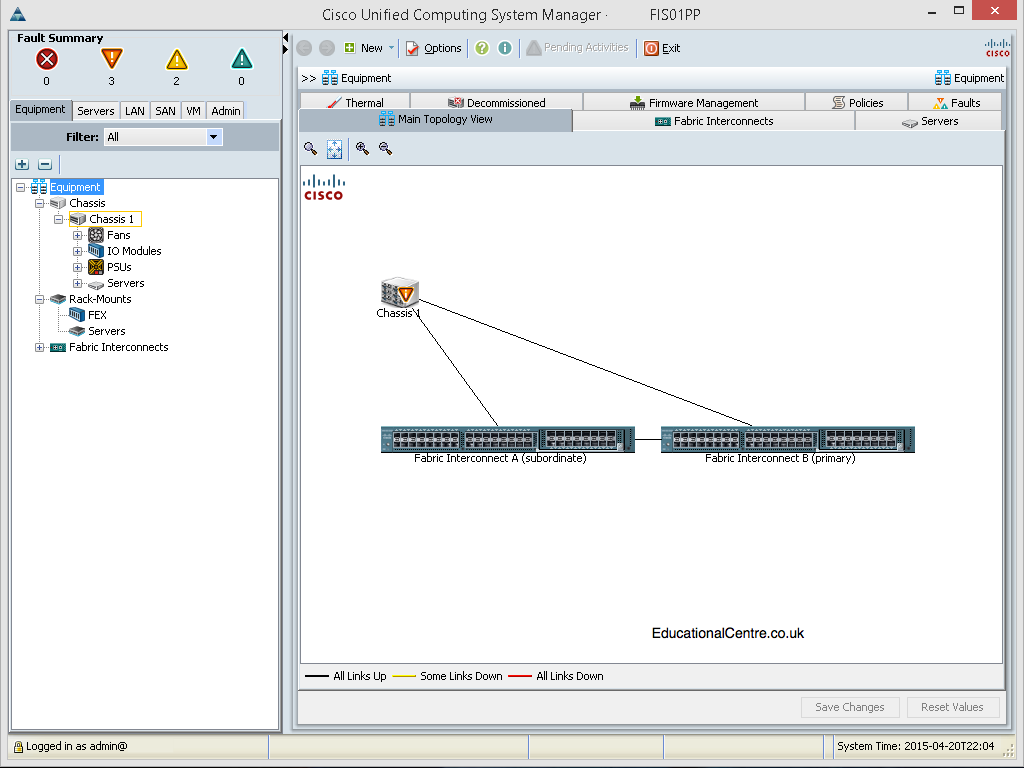Select the Equipment navigation tab
1024x768 pixels.
point(40,110)
